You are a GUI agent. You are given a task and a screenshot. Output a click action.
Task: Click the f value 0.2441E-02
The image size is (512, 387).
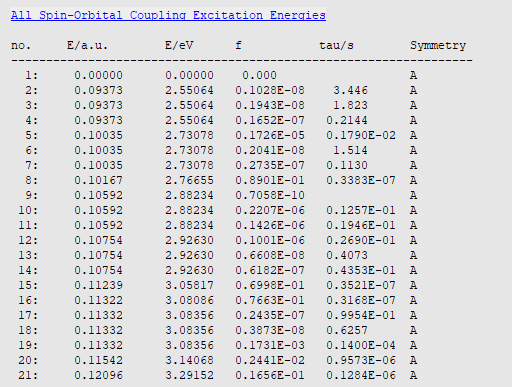[x=270, y=360]
